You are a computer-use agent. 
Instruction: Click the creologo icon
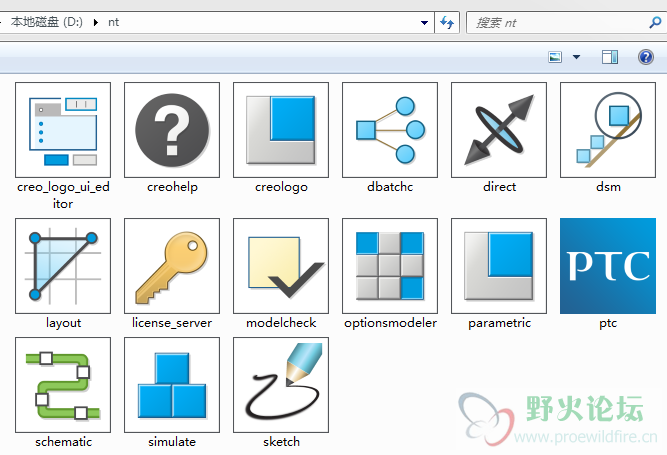coord(281,130)
